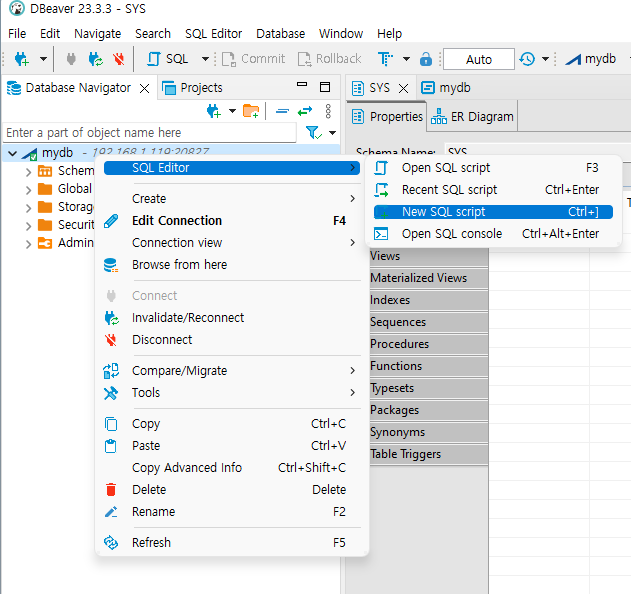Click Collapse All icon in Database Navigator
The image size is (631, 594).
click(282, 110)
